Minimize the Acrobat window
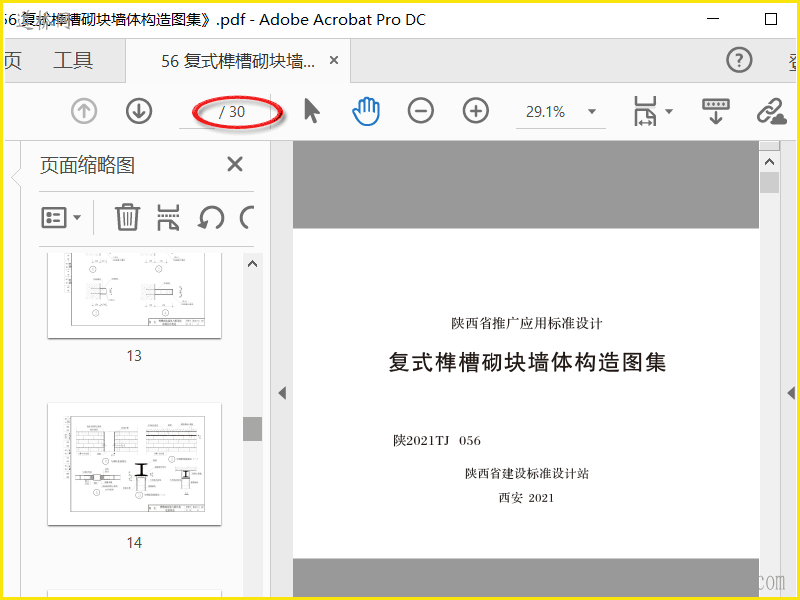This screenshot has height=600, width=800. pos(713,19)
